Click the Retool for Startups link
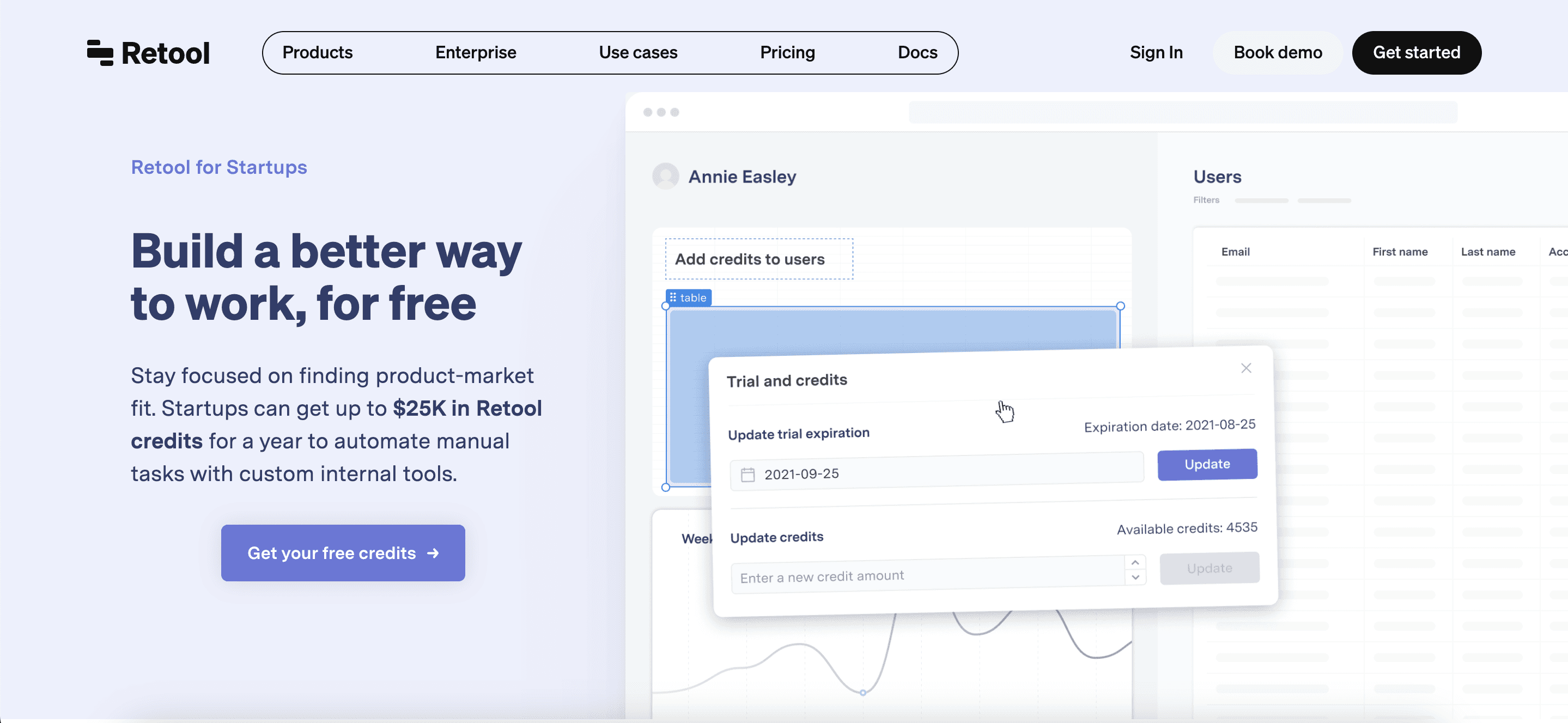 [219, 167]
